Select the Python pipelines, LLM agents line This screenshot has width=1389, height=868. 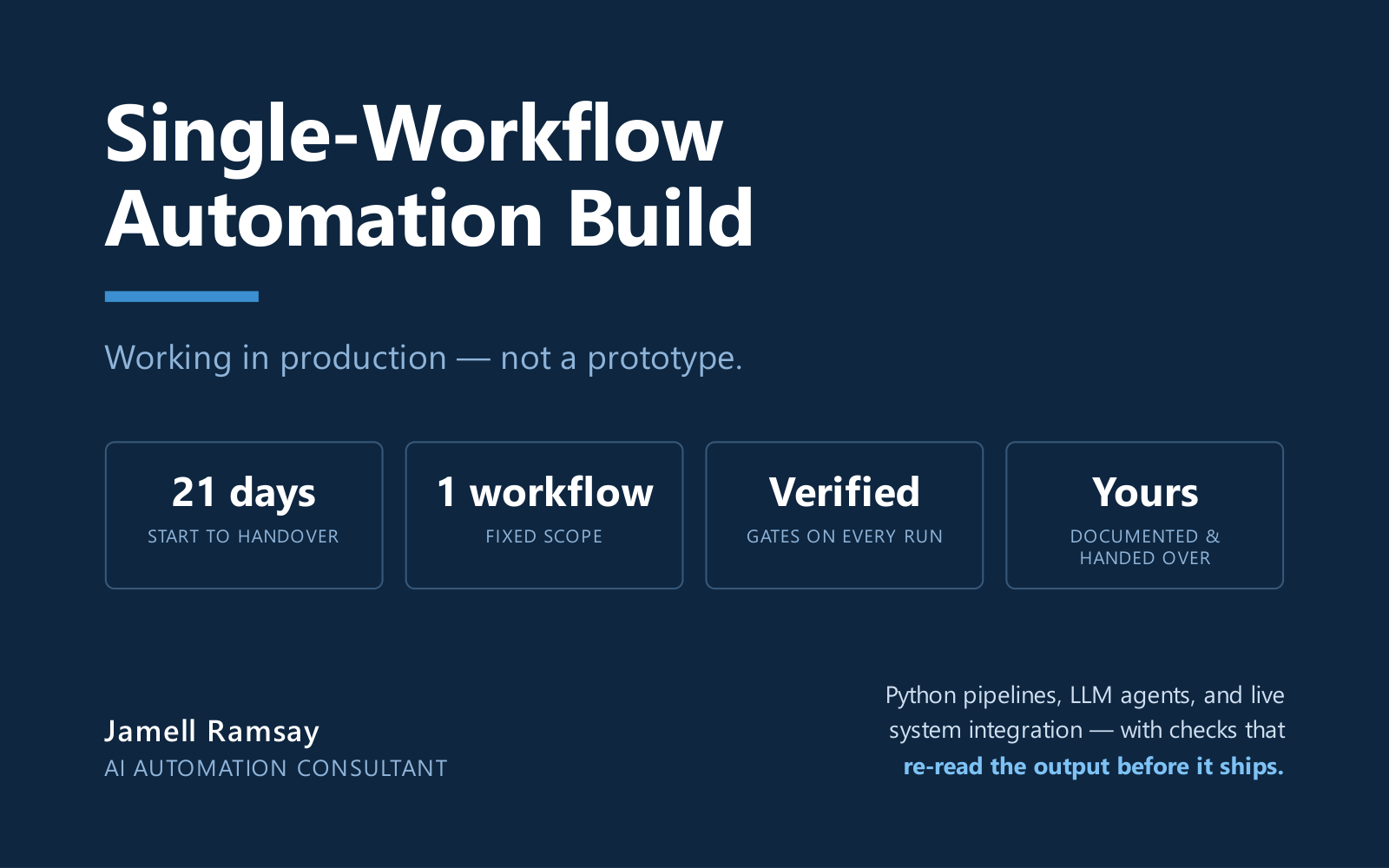click(x=1085, y=695)
